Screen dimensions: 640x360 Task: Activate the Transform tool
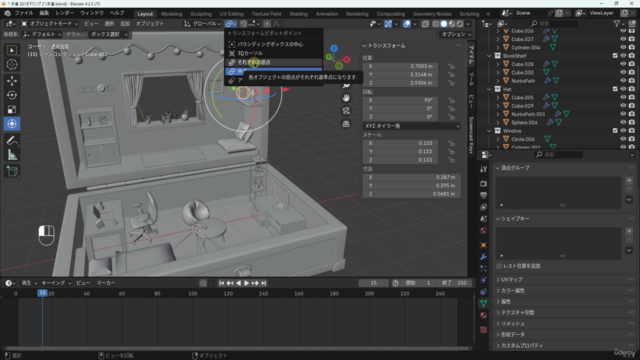click(x=12, y=124)
